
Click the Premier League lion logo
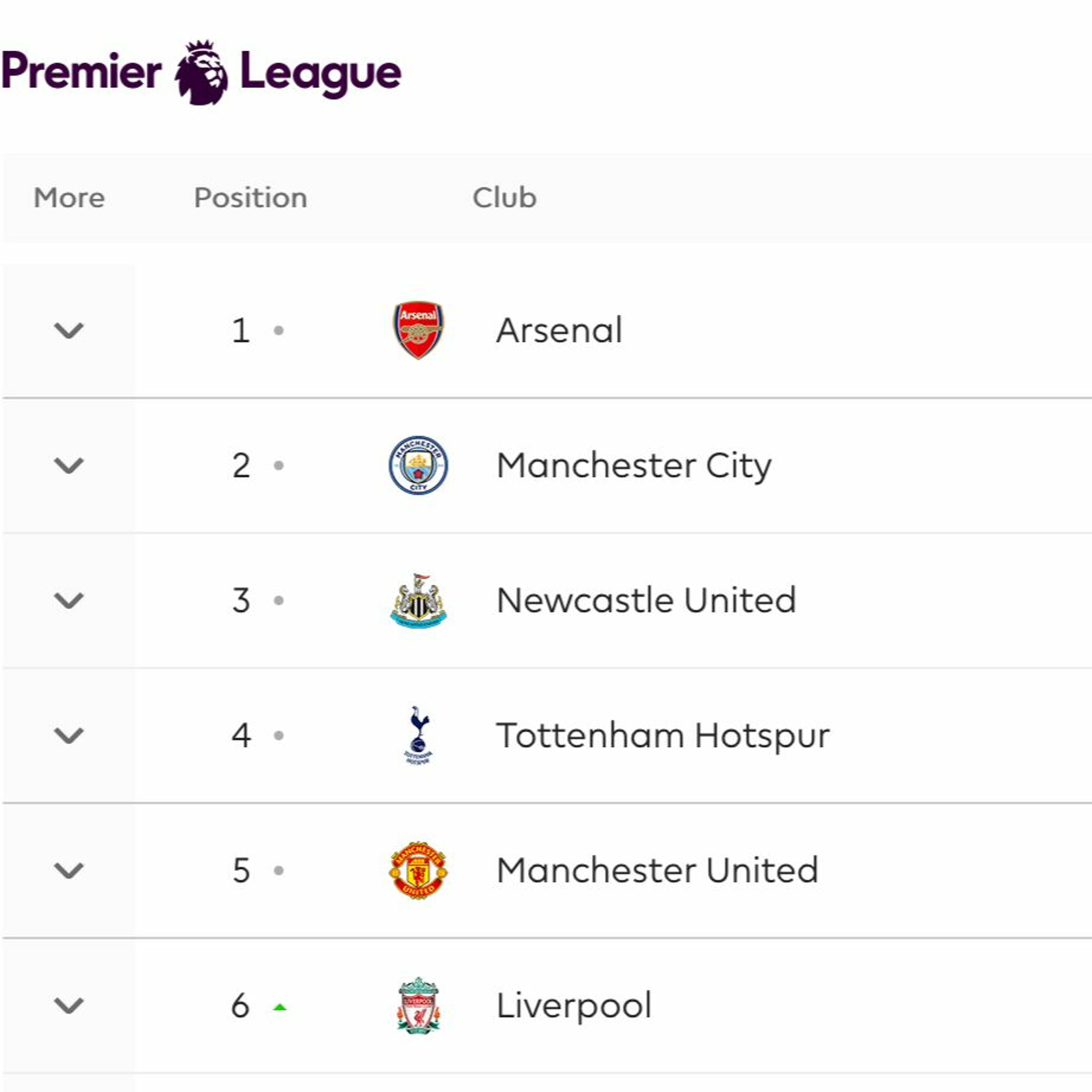[202, 72]
